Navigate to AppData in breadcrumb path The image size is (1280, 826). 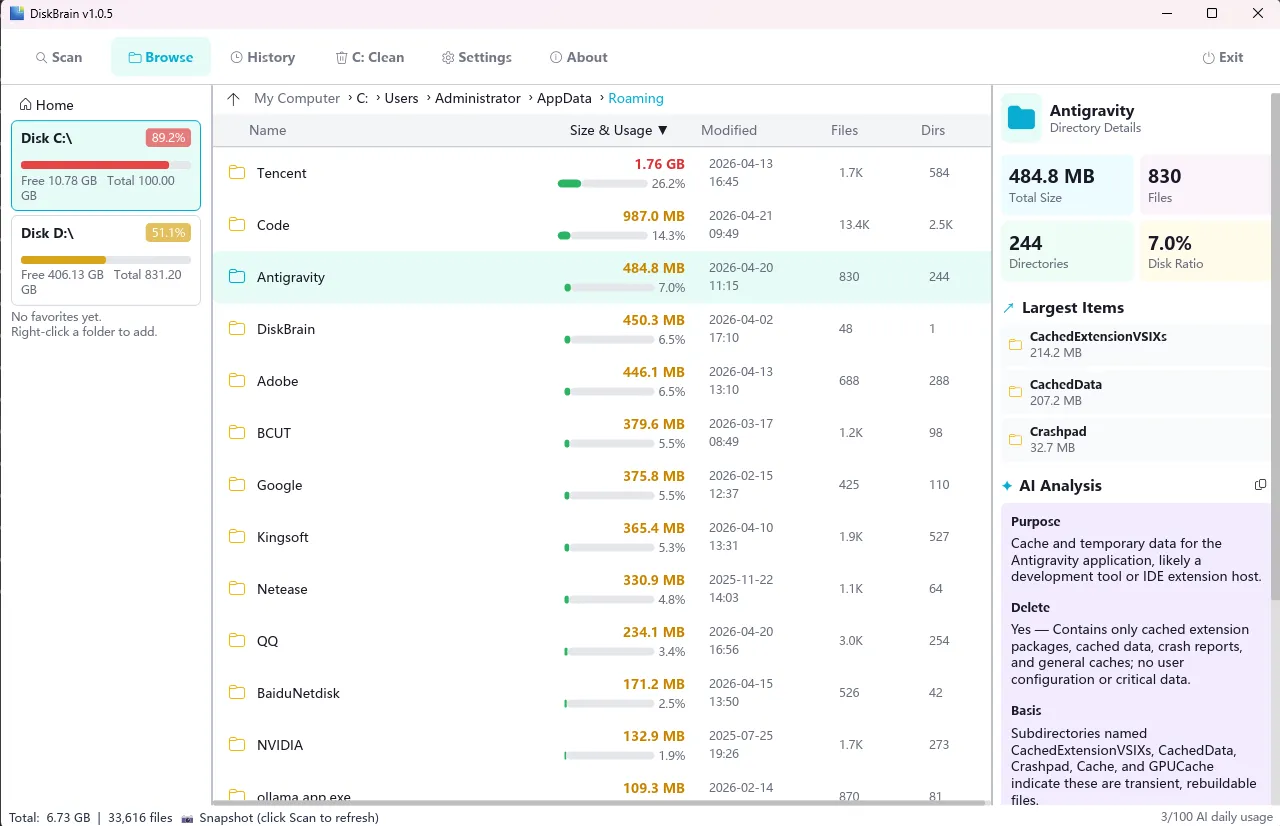[564, 98]
